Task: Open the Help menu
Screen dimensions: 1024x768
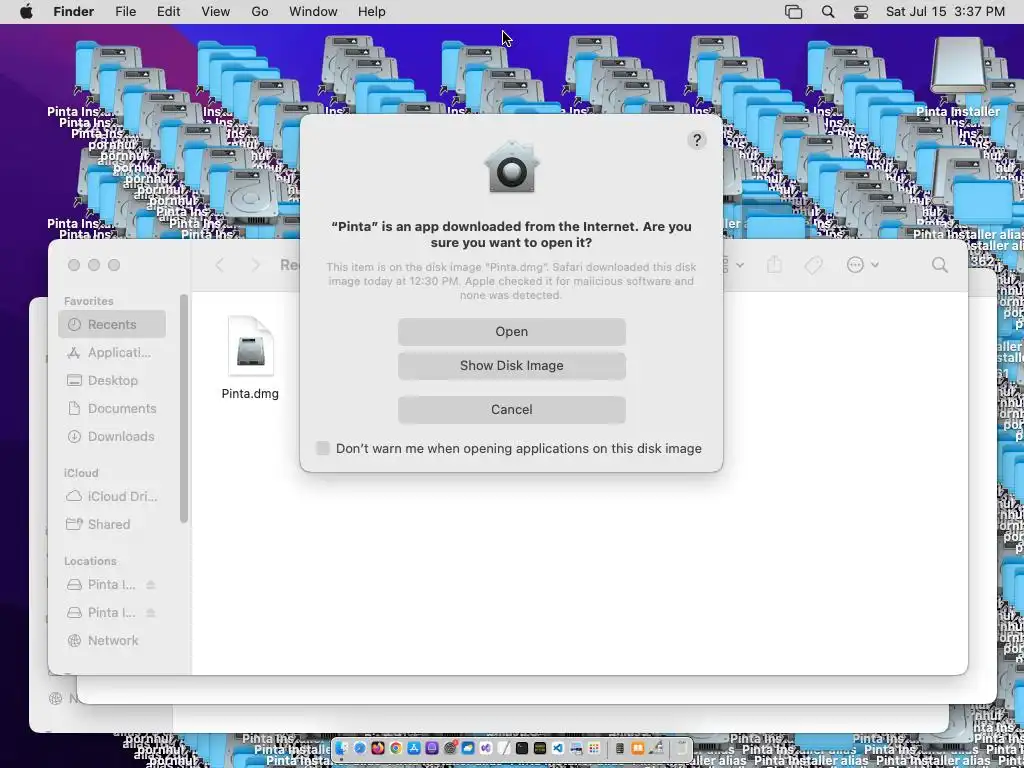Action: tap(372, 12)
